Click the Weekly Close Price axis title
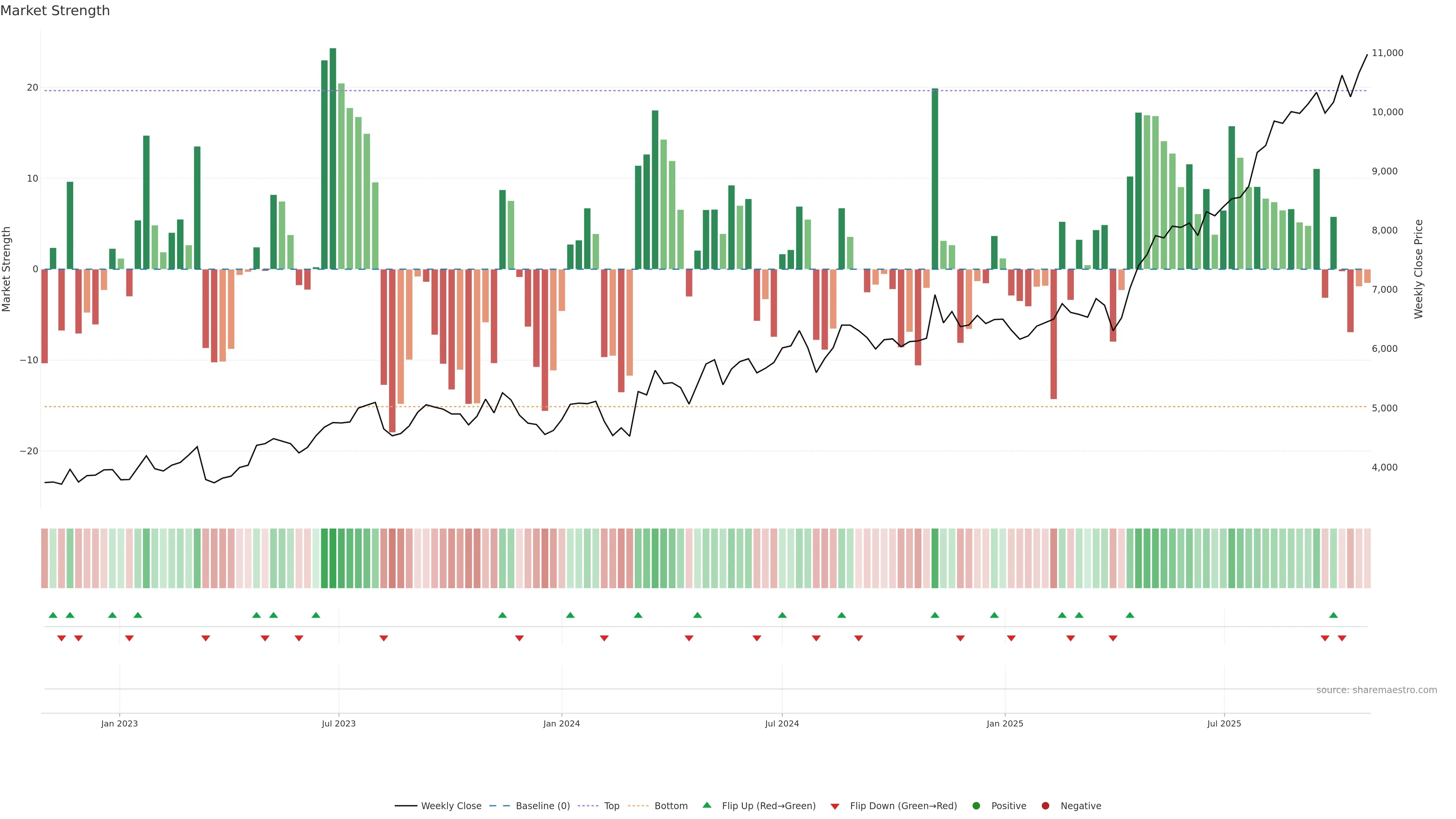The height and width of the screenshot is (819, 1456). click(1418, 269)
